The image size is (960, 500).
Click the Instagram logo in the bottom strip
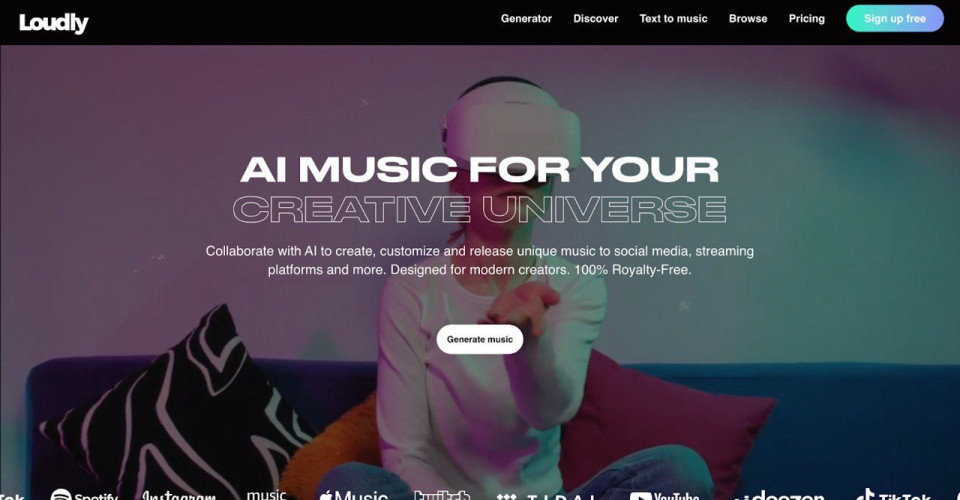[x=179, y=495]
